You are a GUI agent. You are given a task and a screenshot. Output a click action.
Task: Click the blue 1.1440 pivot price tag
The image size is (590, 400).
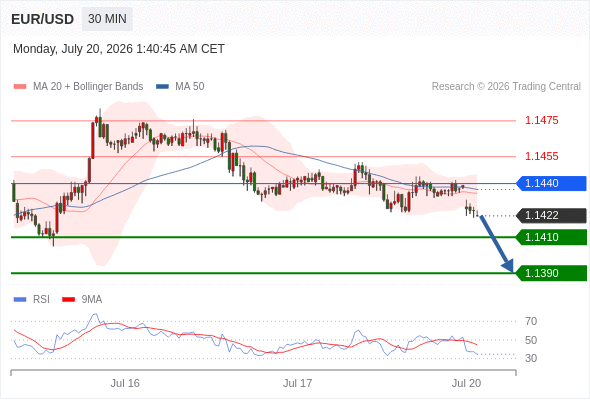point(551,184)
